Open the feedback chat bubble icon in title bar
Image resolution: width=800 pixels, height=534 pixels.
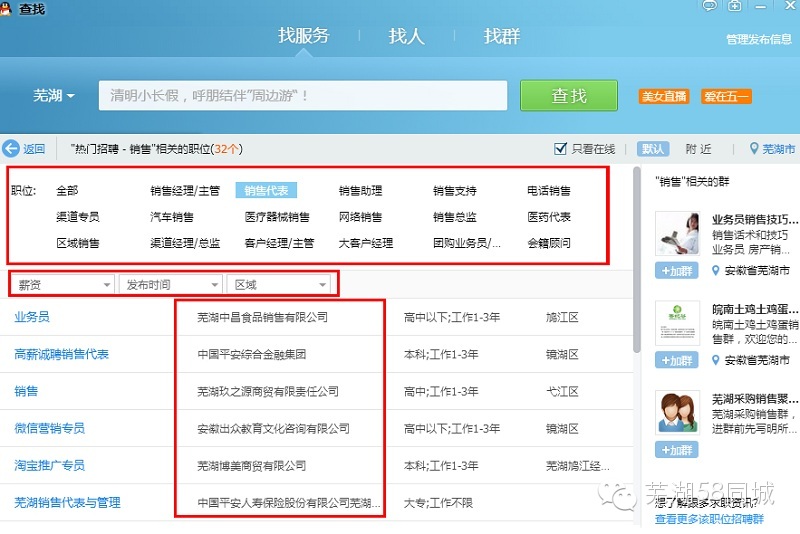pos(710,6)
